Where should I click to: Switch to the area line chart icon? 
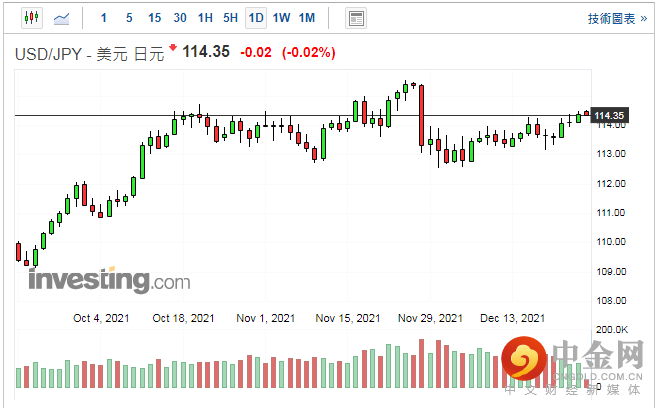tap(62, 18)
